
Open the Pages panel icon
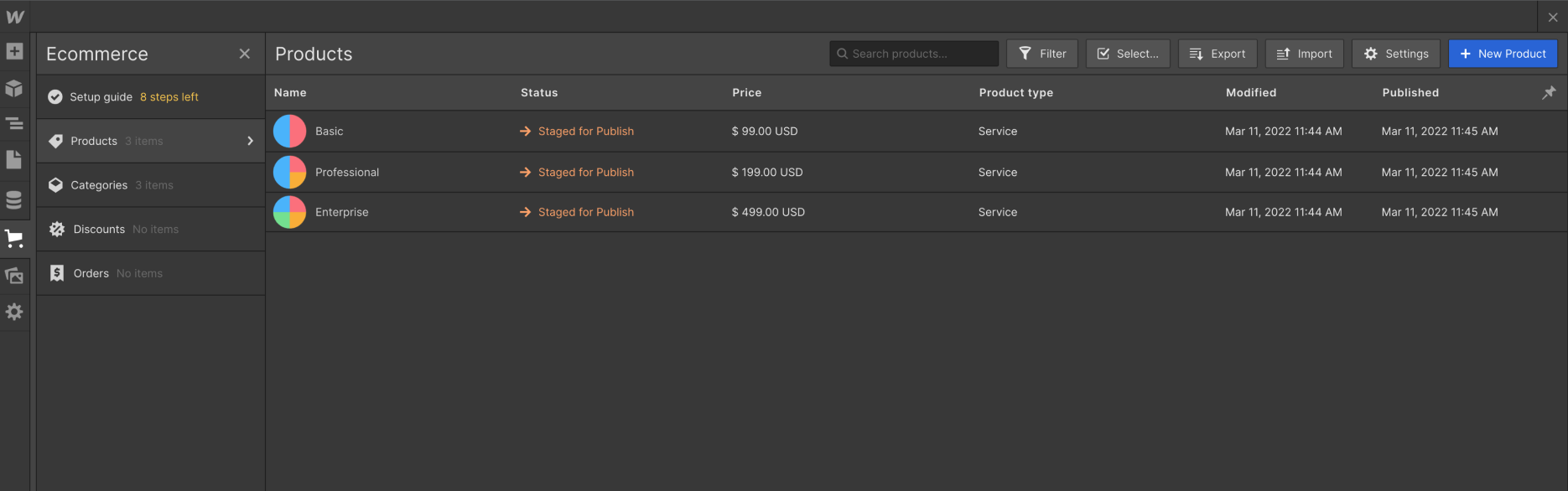tap(14, 160)
